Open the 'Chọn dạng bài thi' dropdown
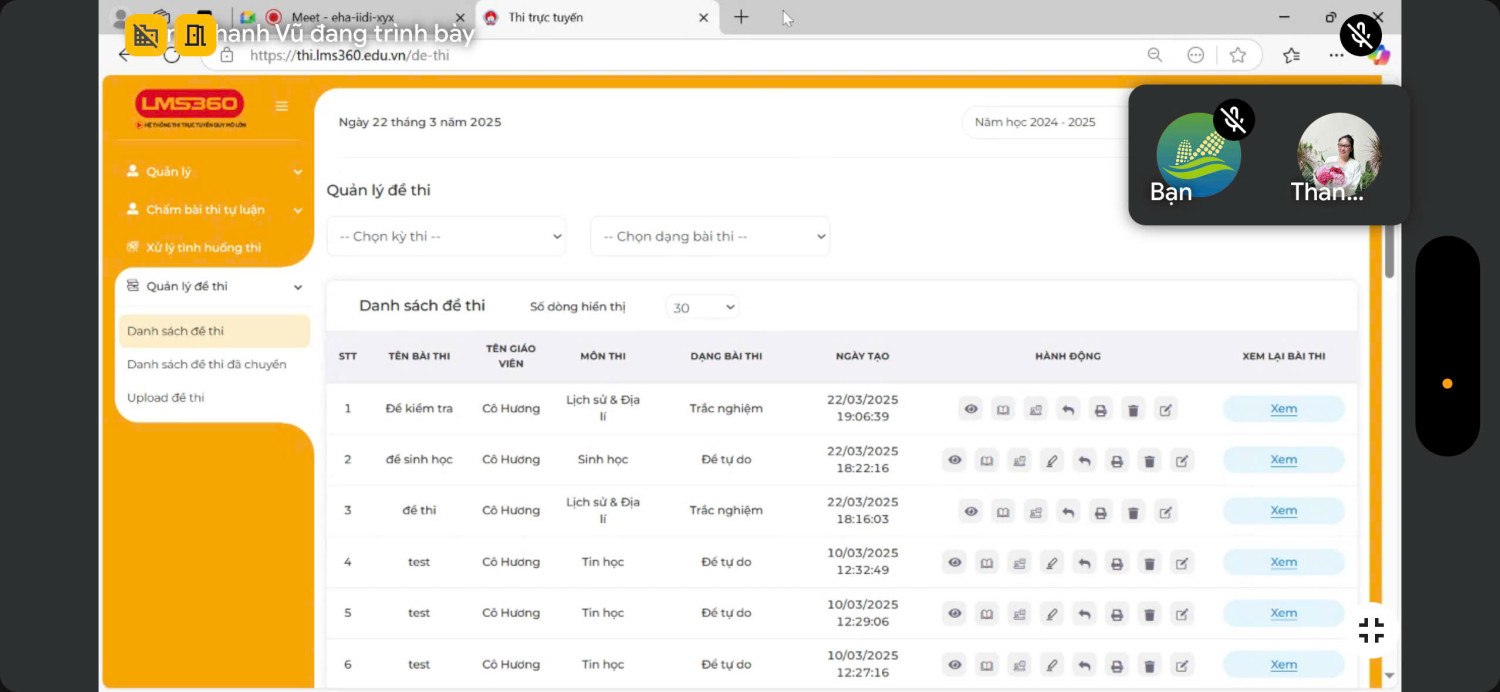The height and width of the screenshot is (692, 1500). tap(710, 237)
